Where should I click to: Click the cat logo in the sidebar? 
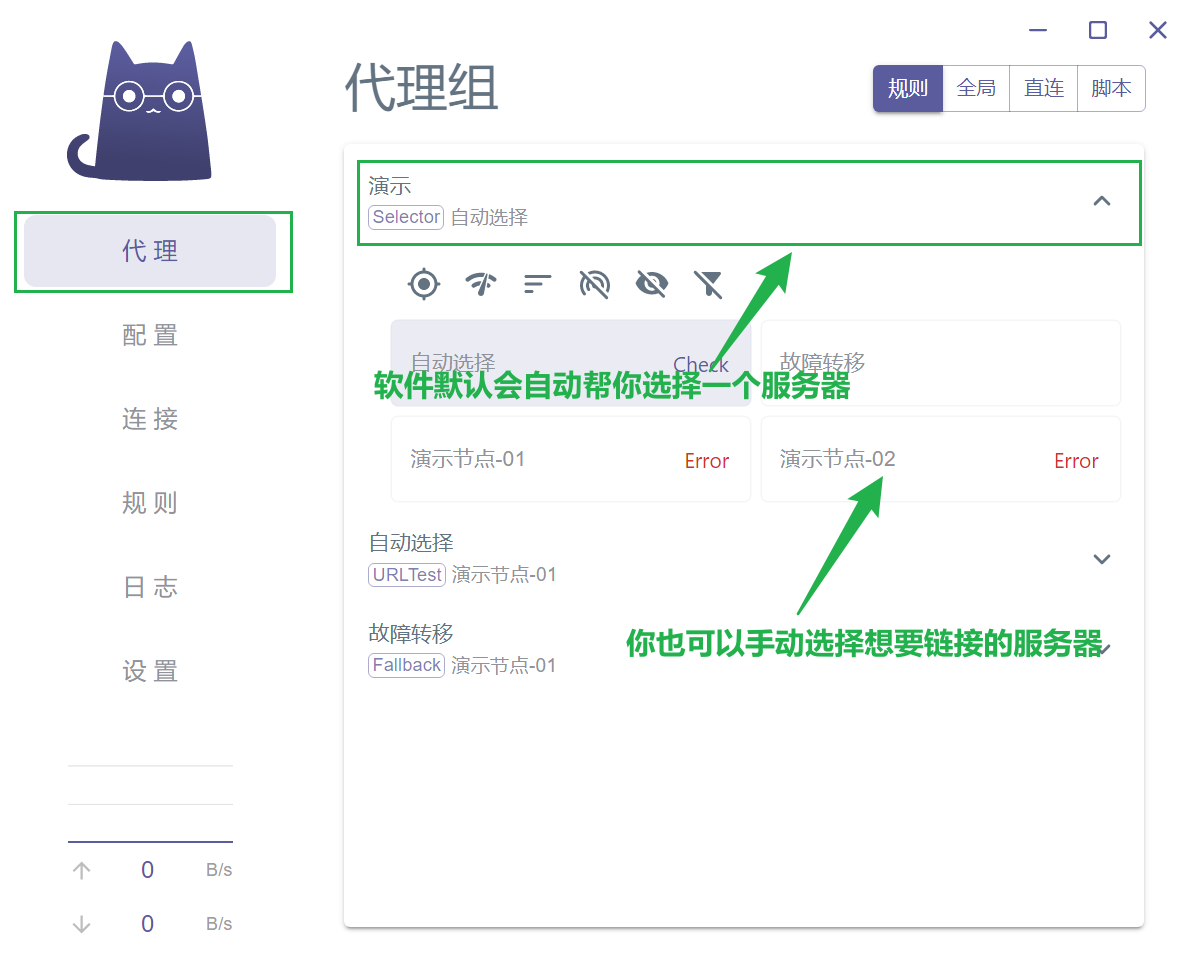[x=141, y=111]
